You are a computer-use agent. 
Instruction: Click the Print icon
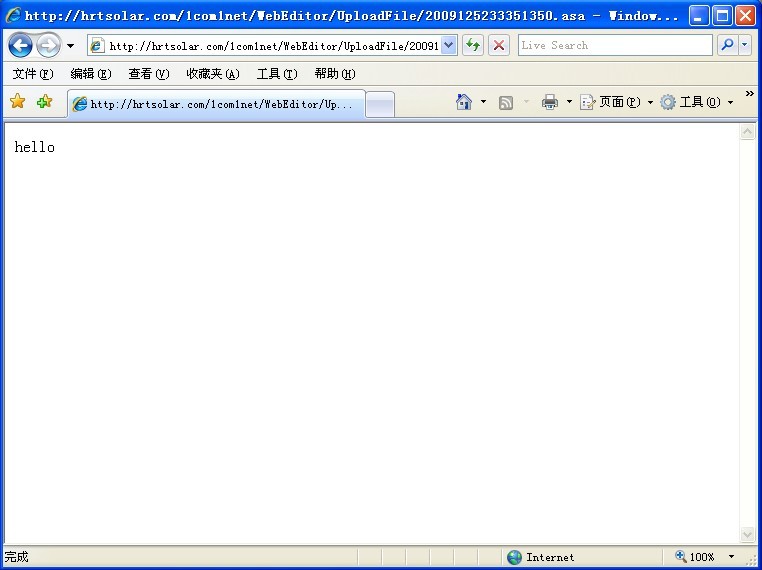click(x=550, y=102)
